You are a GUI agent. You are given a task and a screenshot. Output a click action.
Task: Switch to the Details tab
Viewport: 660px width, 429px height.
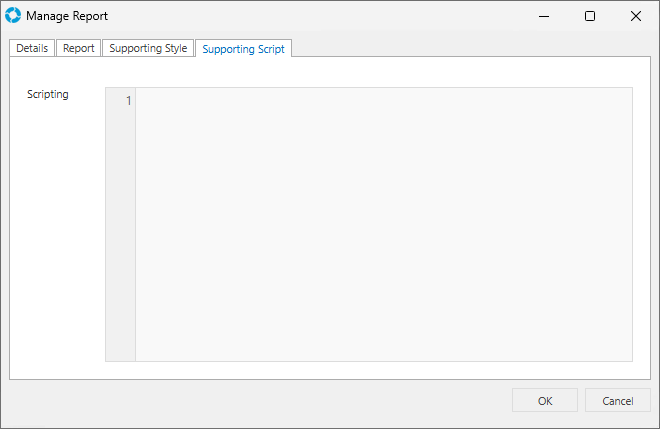coord(32,48)
